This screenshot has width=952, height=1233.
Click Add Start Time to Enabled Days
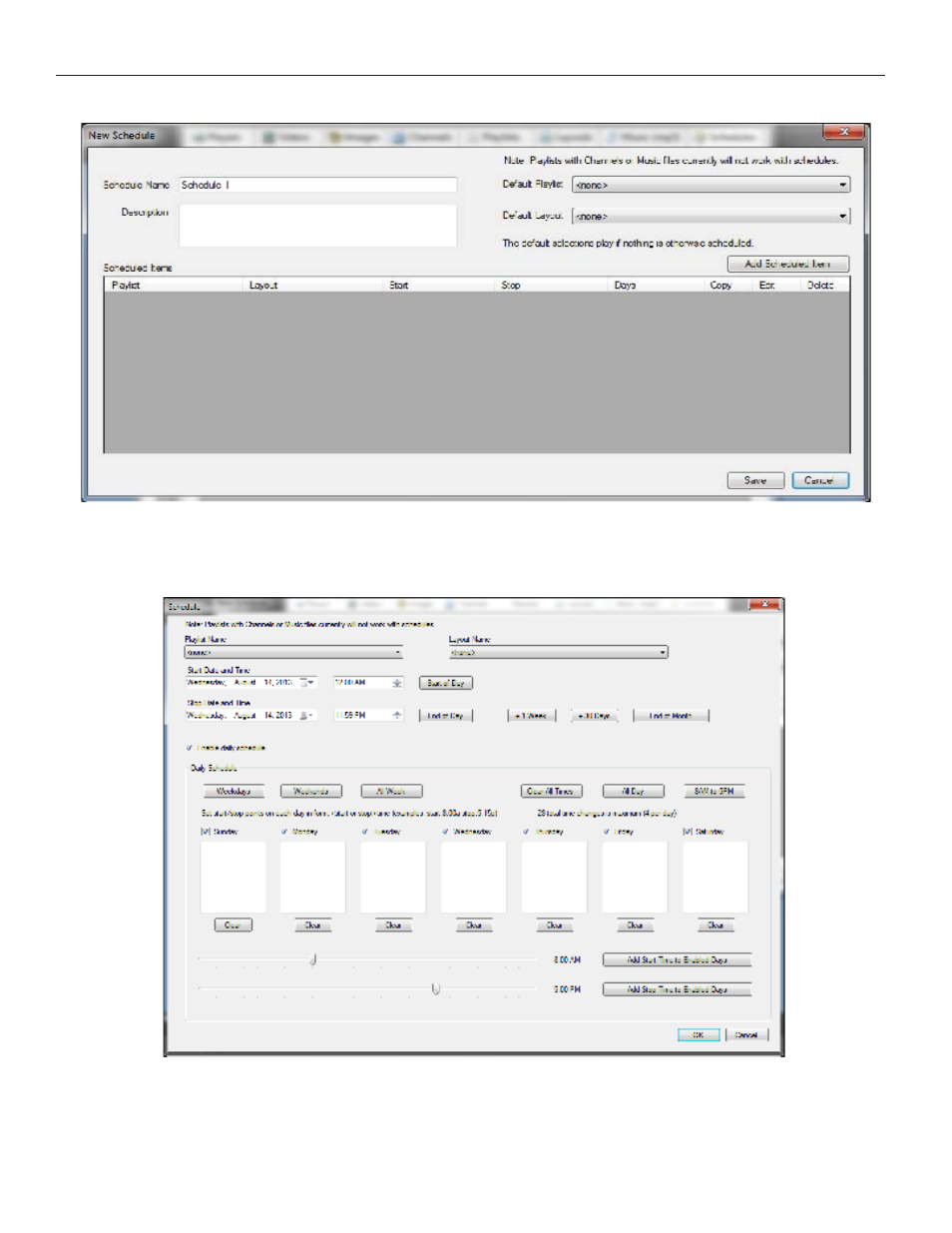point(677,959)
